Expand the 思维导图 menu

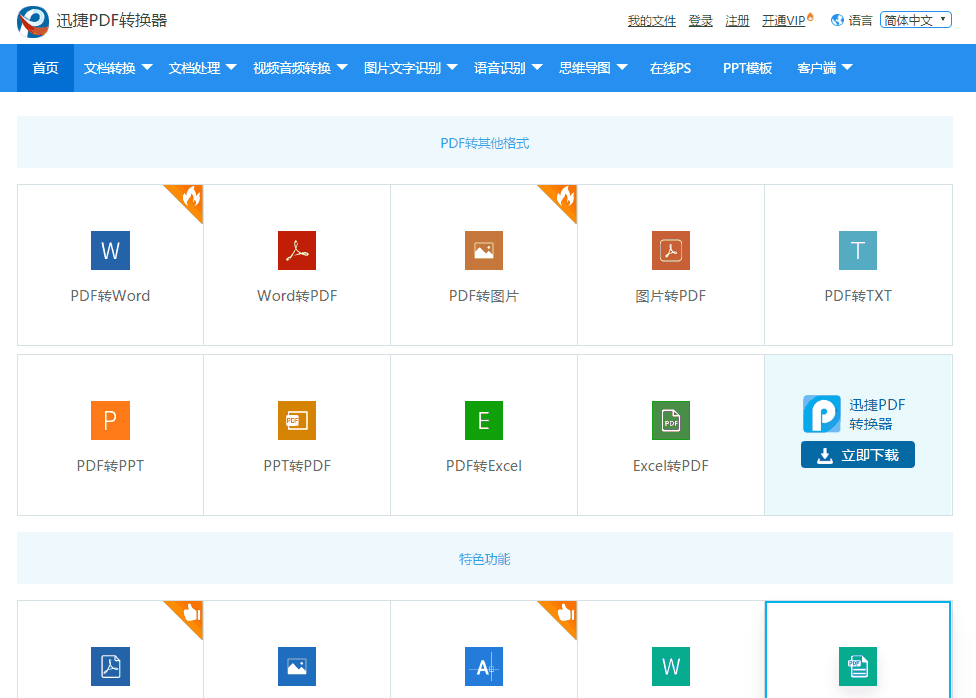pos(593,68)
